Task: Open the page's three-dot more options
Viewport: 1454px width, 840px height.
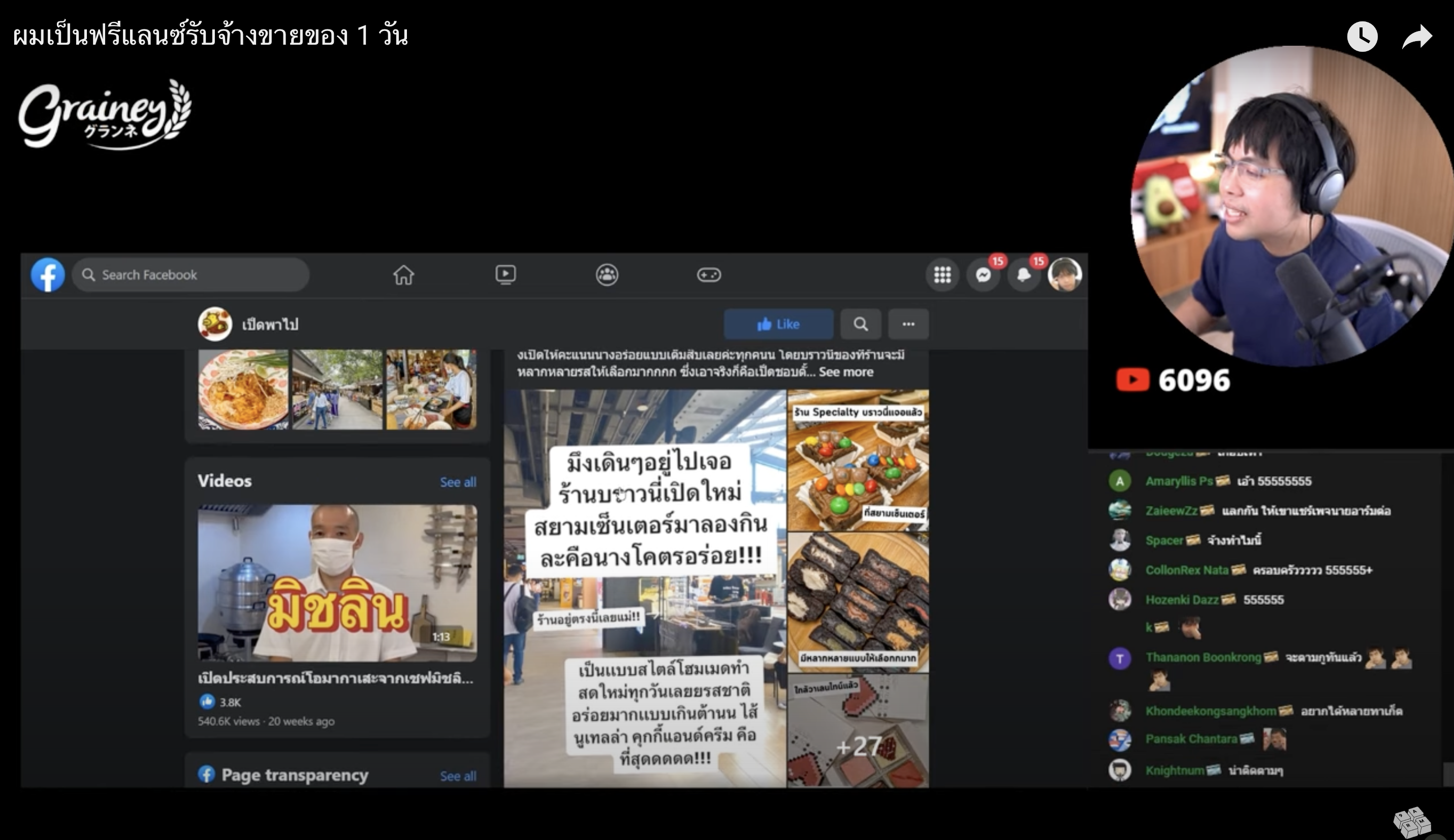Action: click(x=908, y=324)
